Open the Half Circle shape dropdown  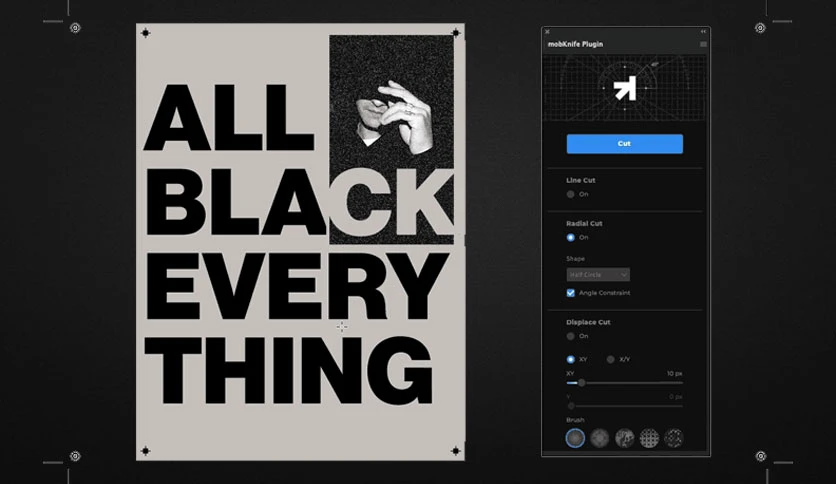[598, 275]
